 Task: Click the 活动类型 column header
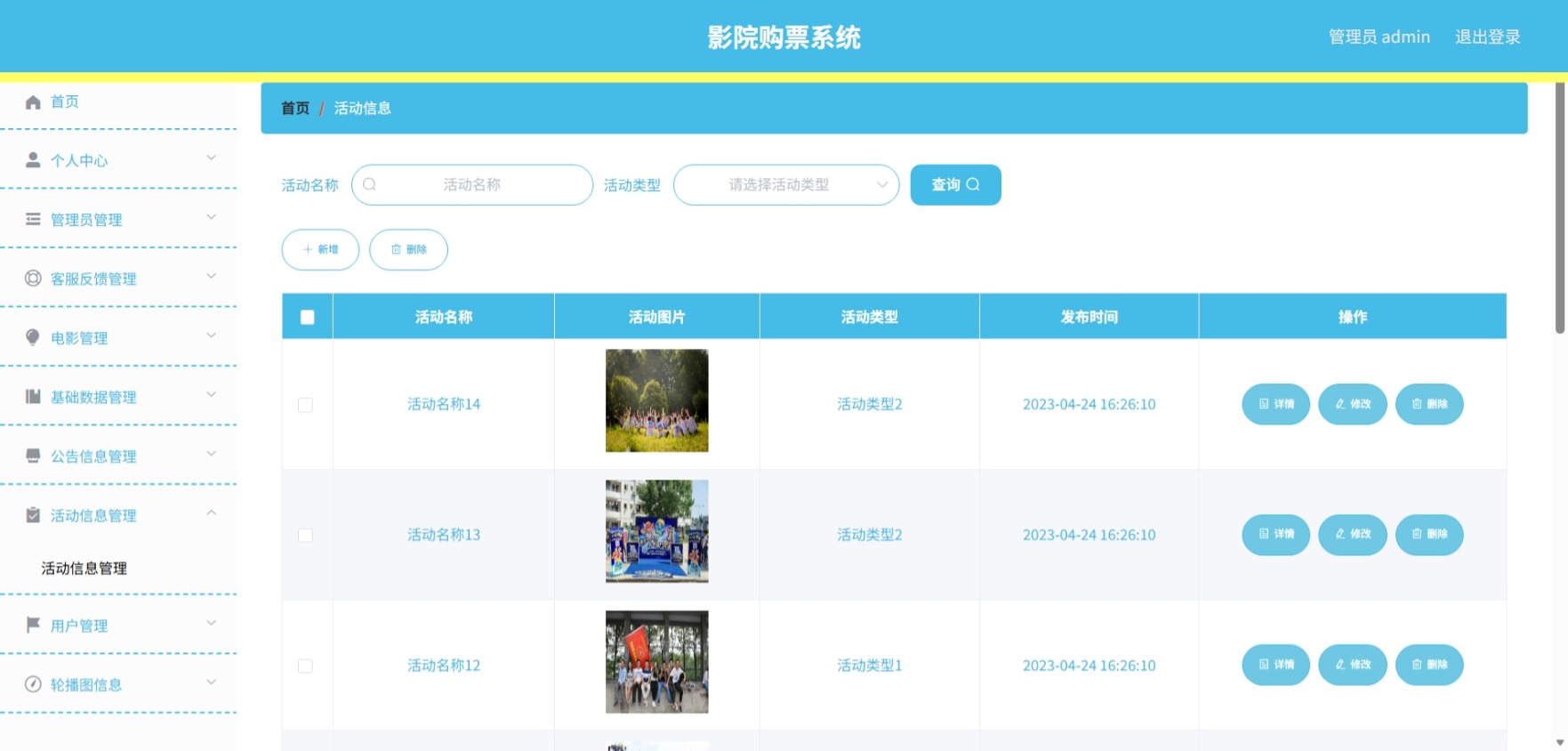869,317
